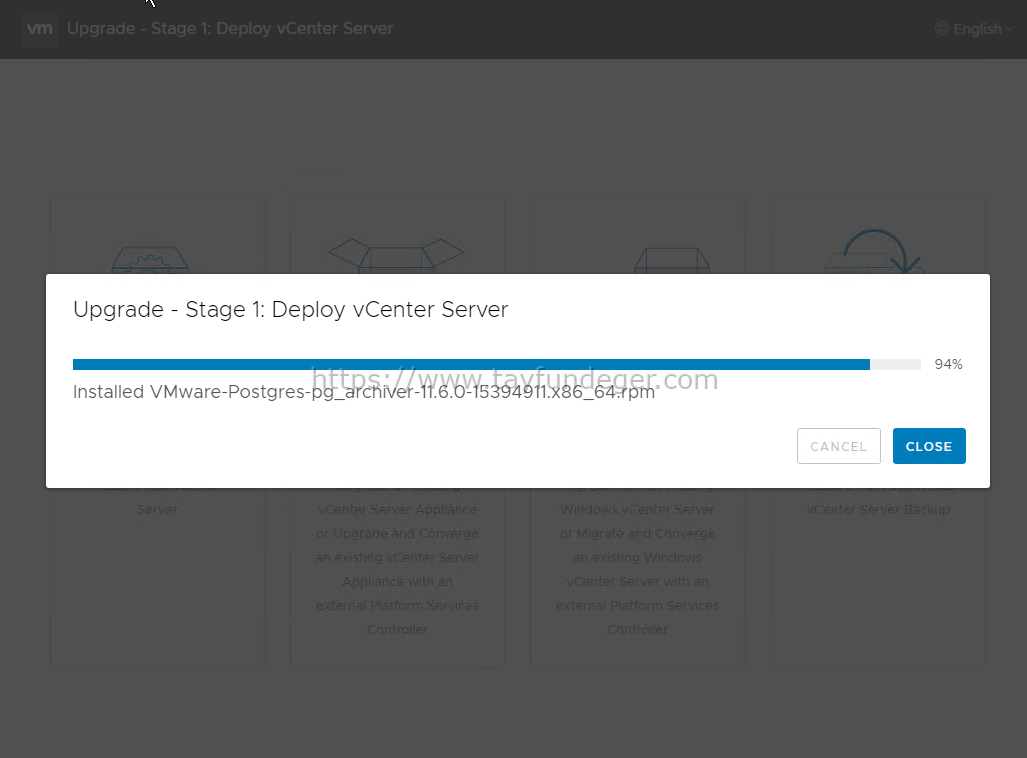1027x758 pixels.
Task: Click the "an existing Windows" text
Action: coord(637,558)
